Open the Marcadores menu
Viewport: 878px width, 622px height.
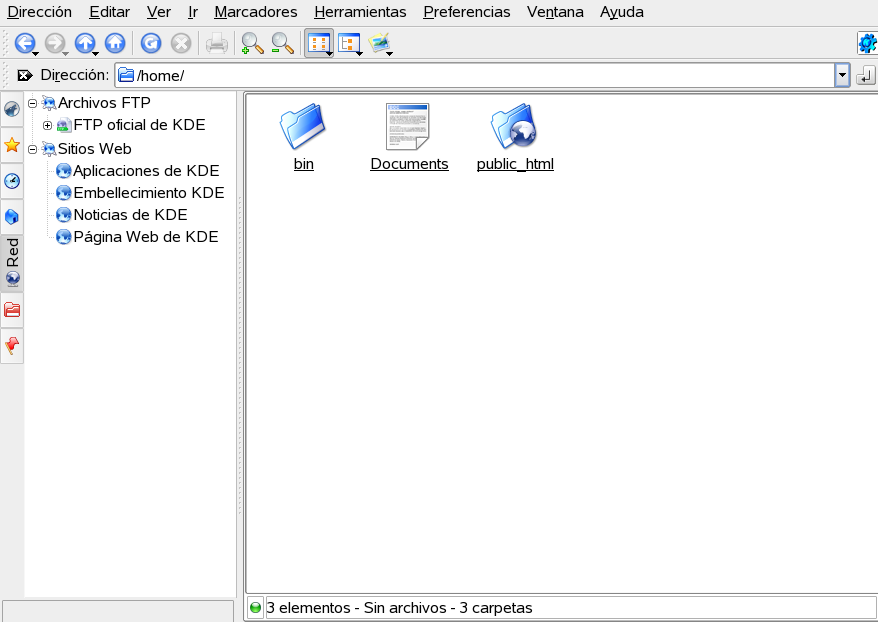coord(255,12)
